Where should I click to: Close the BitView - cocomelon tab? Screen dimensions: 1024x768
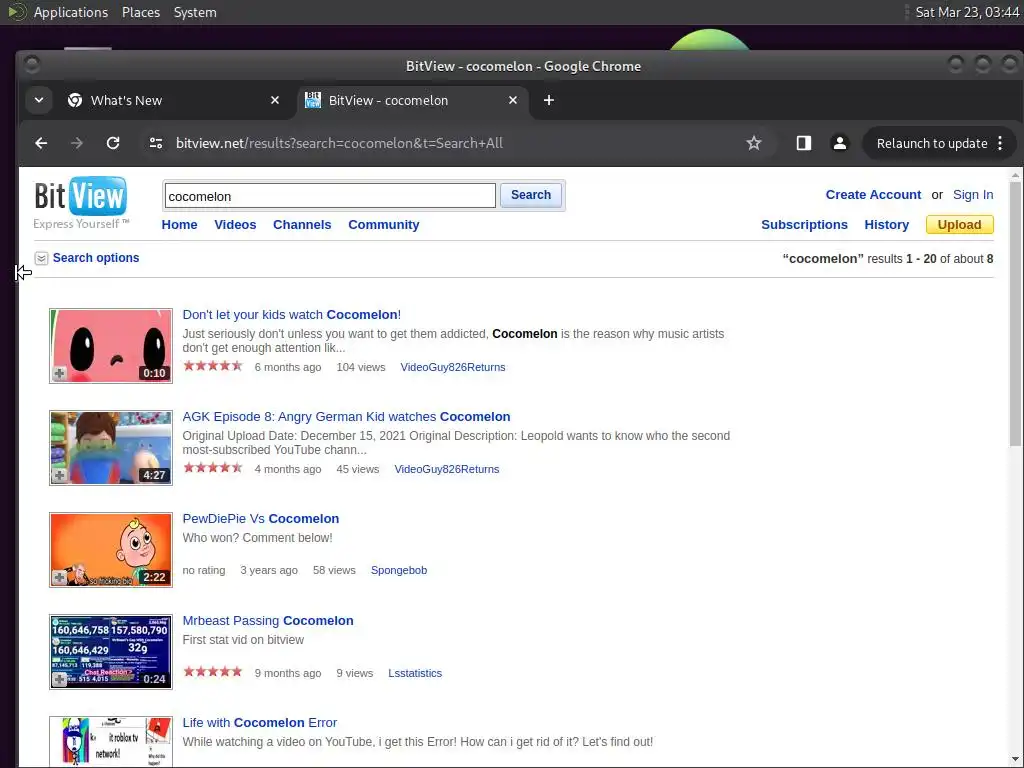pyautogui.click(x=513, y=100)
